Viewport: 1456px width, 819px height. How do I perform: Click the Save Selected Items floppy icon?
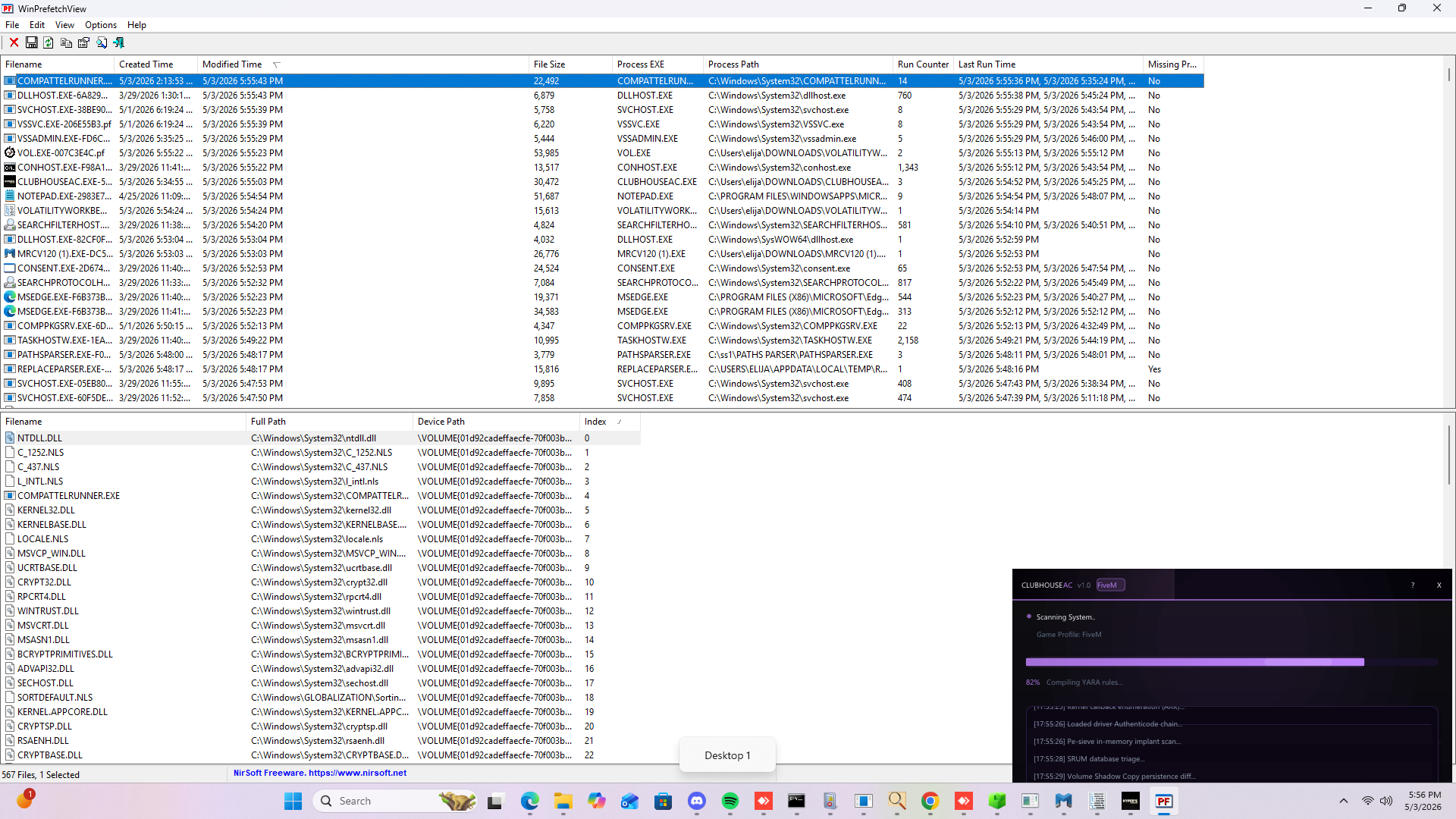tap(31, 42)
